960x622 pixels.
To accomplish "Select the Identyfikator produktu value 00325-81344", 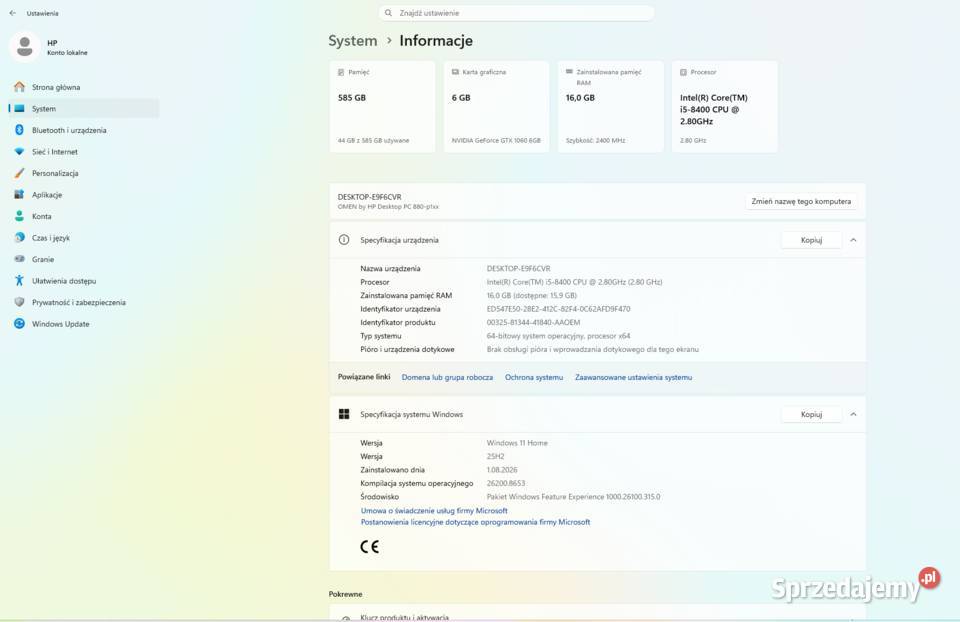I will (533, 323).
